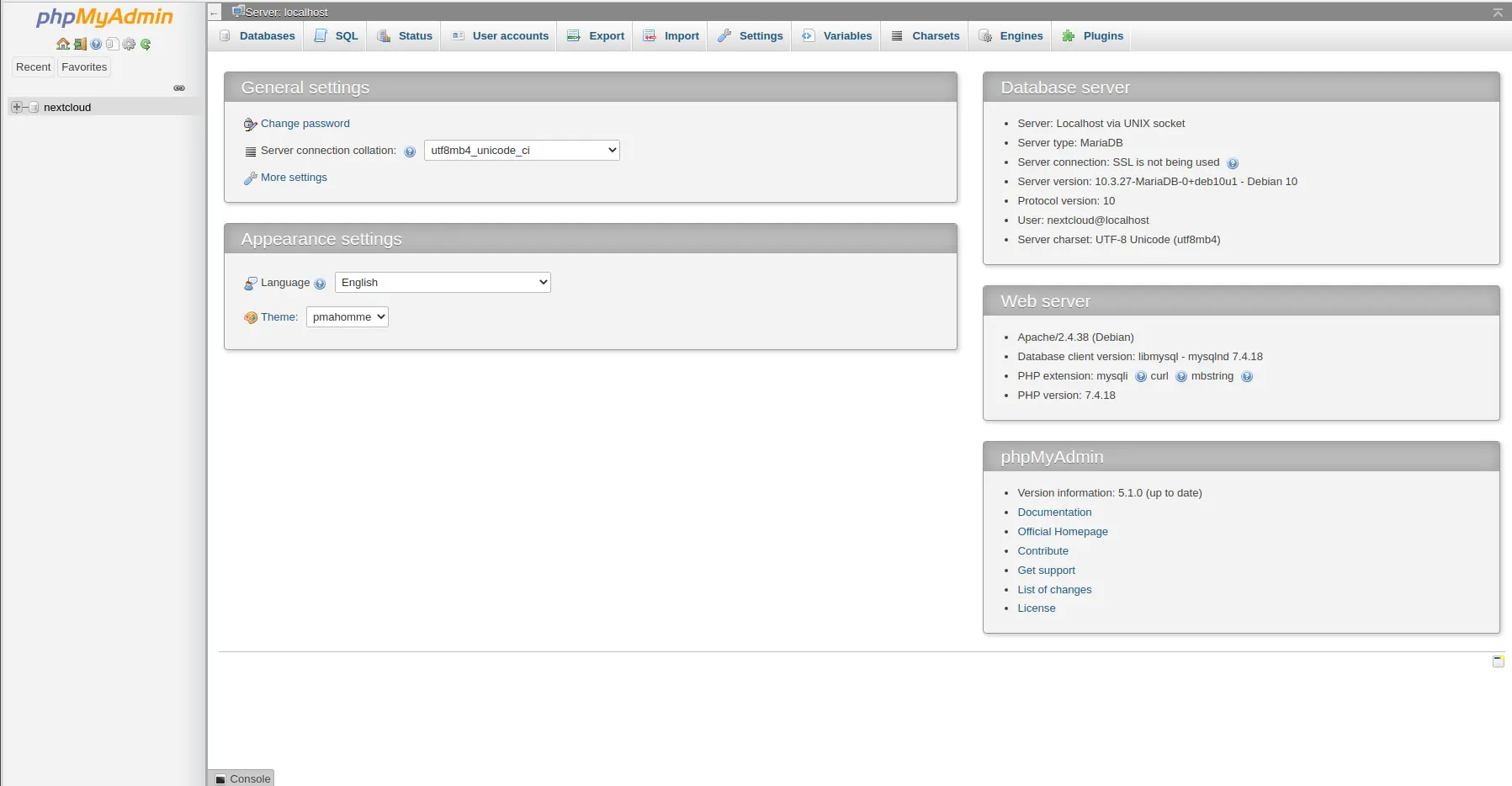The image size is (1512, 786).
Task: Click the PHP version: 7.4.18 text
Action: (1066, 396)
